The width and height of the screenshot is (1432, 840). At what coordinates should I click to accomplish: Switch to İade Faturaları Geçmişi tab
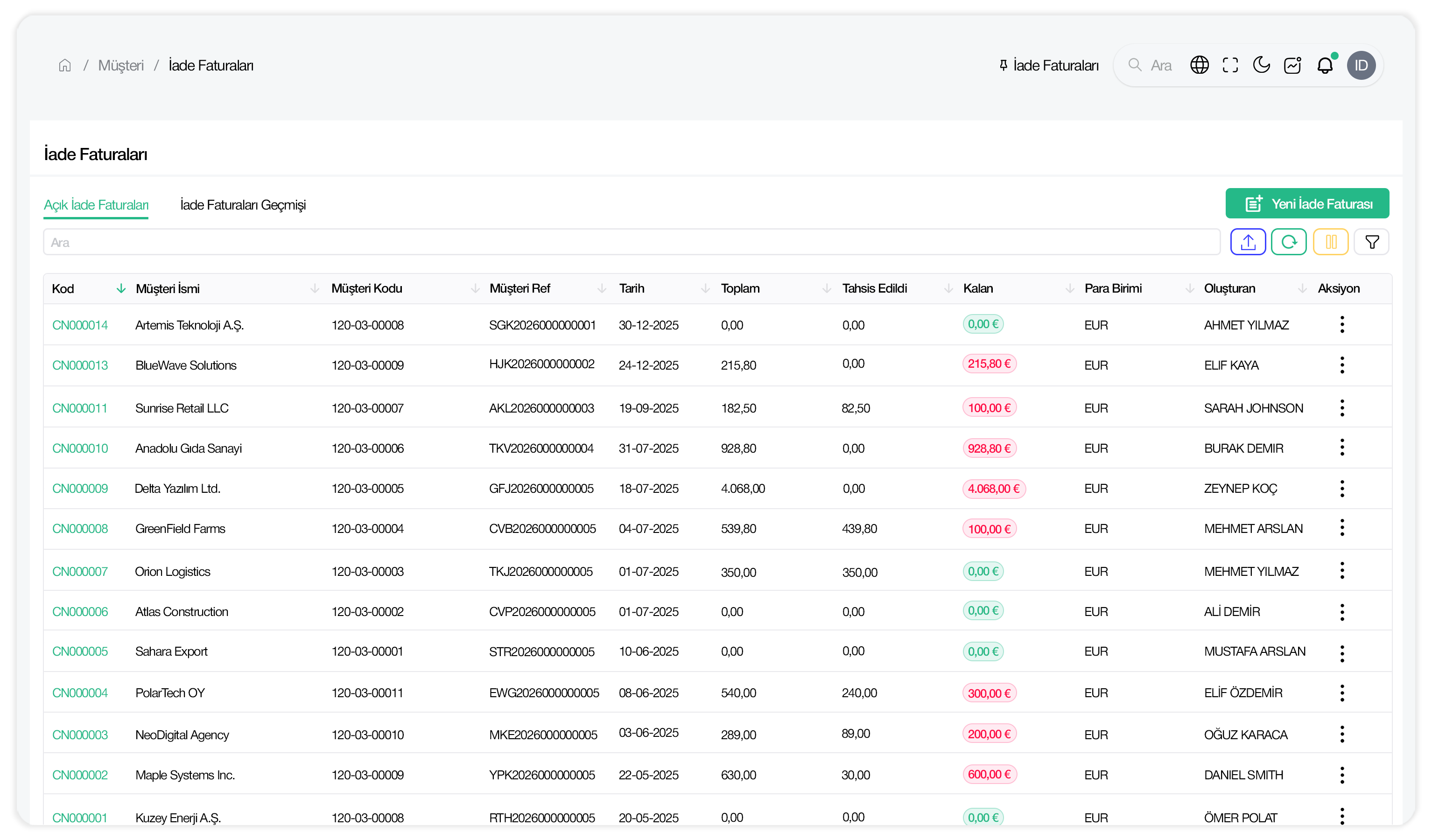(243, 204)
